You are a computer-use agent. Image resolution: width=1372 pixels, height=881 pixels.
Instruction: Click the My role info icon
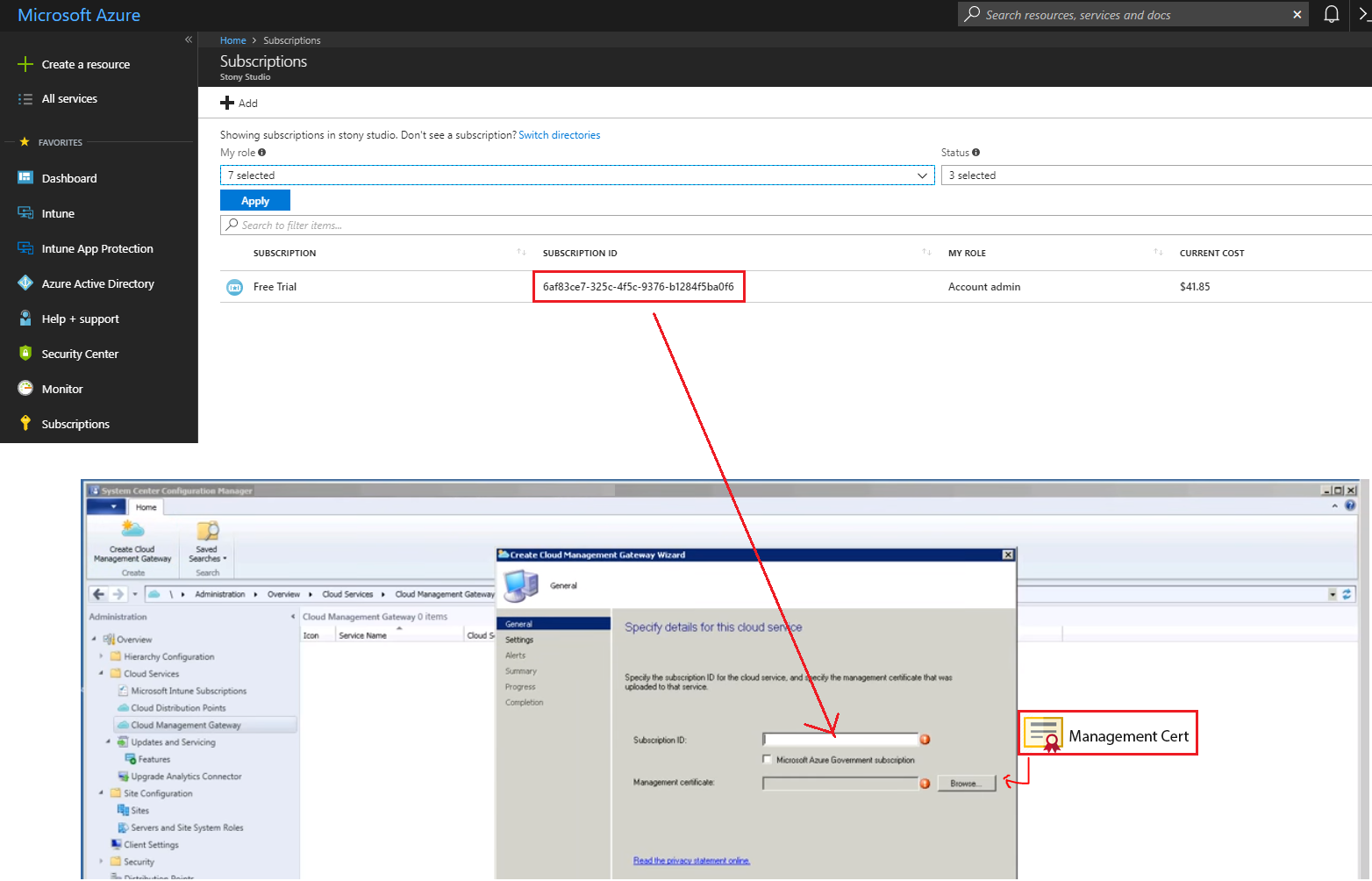(x=261, y=153)
